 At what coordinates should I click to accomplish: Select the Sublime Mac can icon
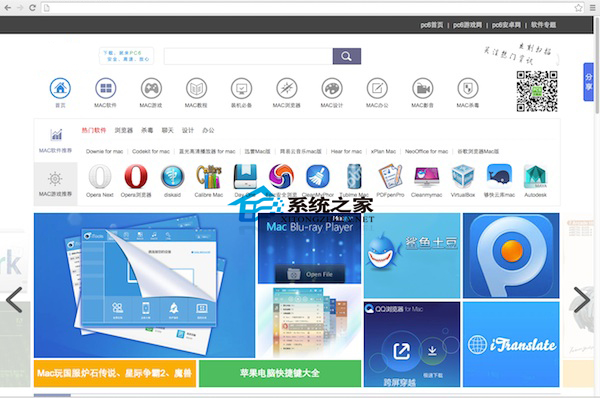coord(354,176)
